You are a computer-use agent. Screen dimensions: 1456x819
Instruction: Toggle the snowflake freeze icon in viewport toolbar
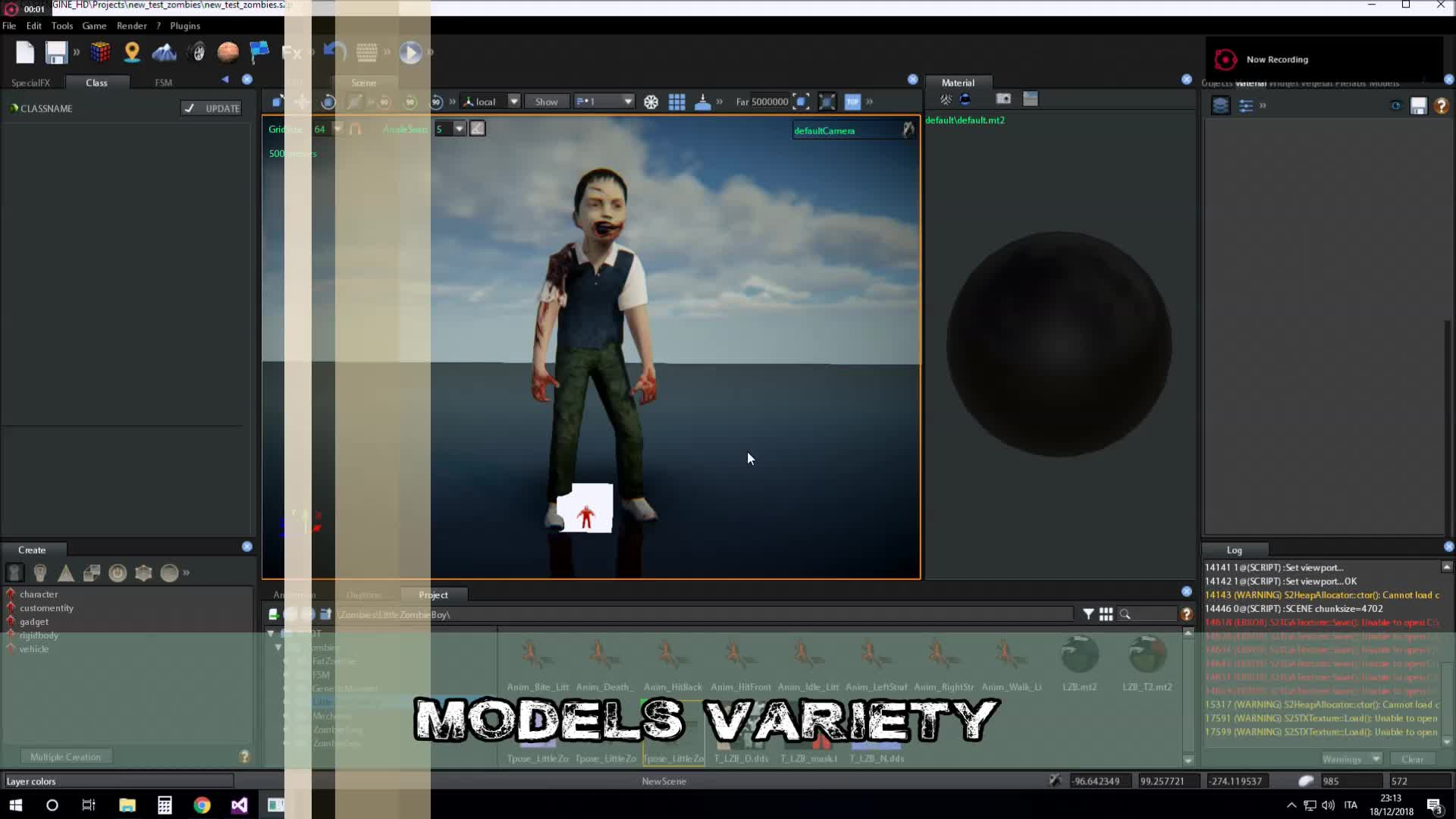tap(651, 102)
